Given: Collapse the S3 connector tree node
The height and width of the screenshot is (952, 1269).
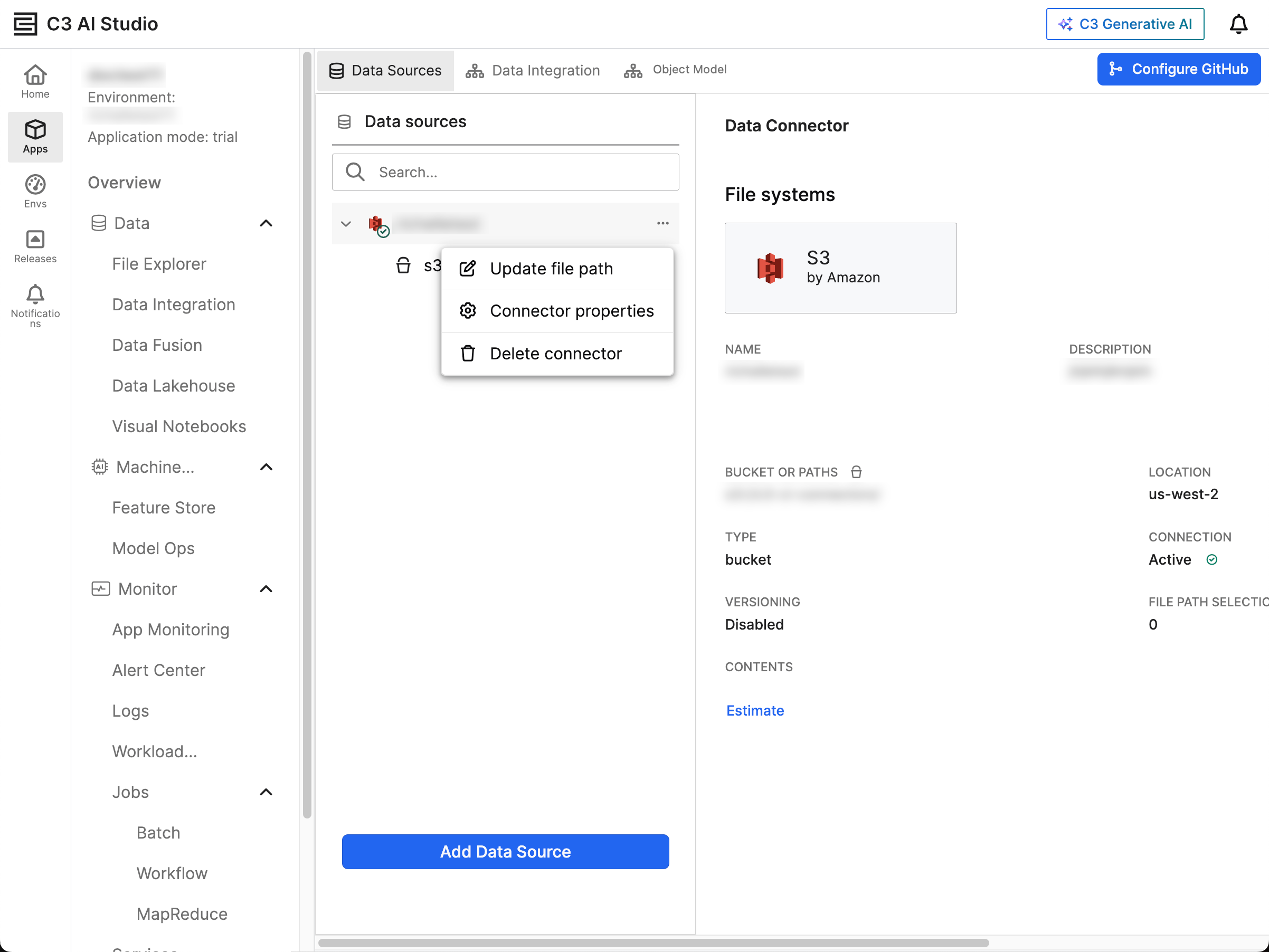Looking at the screenshot, I should (345, 224).
